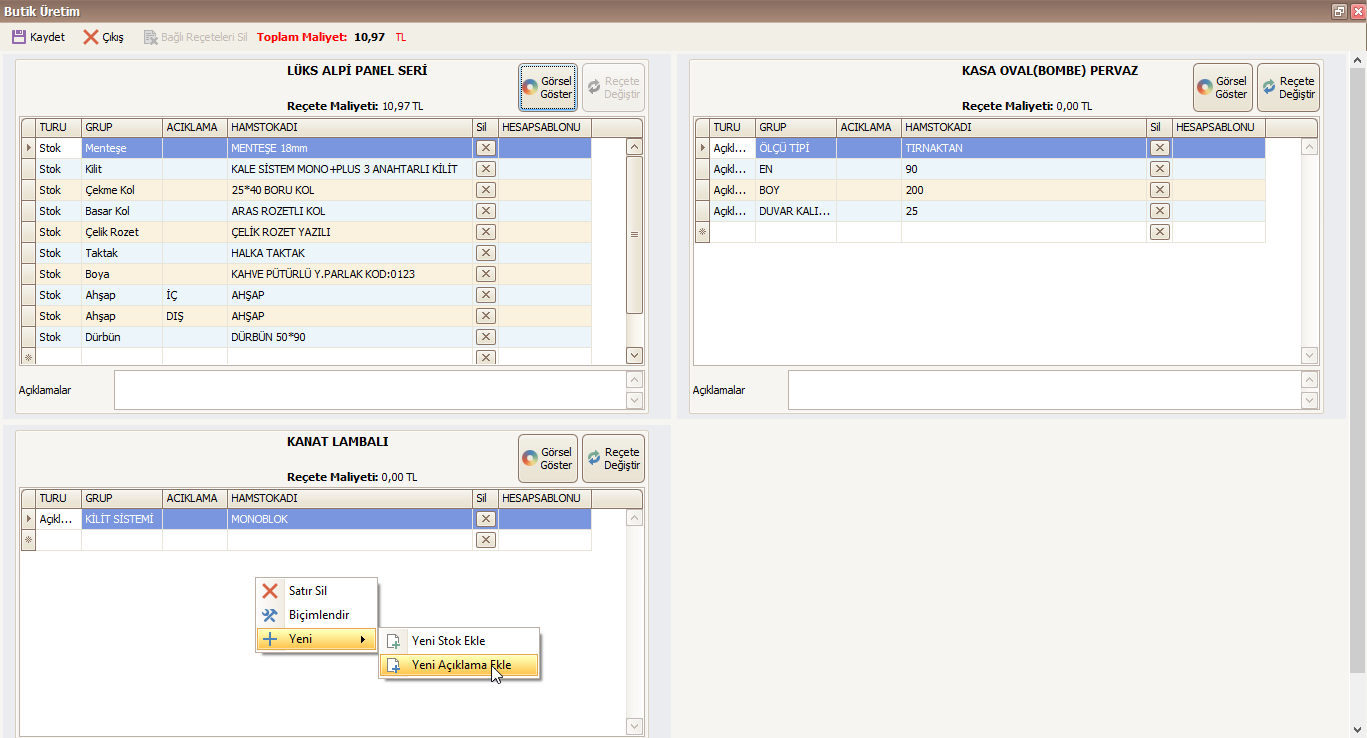Delete the Menteşe 18mm row with its X
Viewport: 1367px width, 738px height.
485,148
